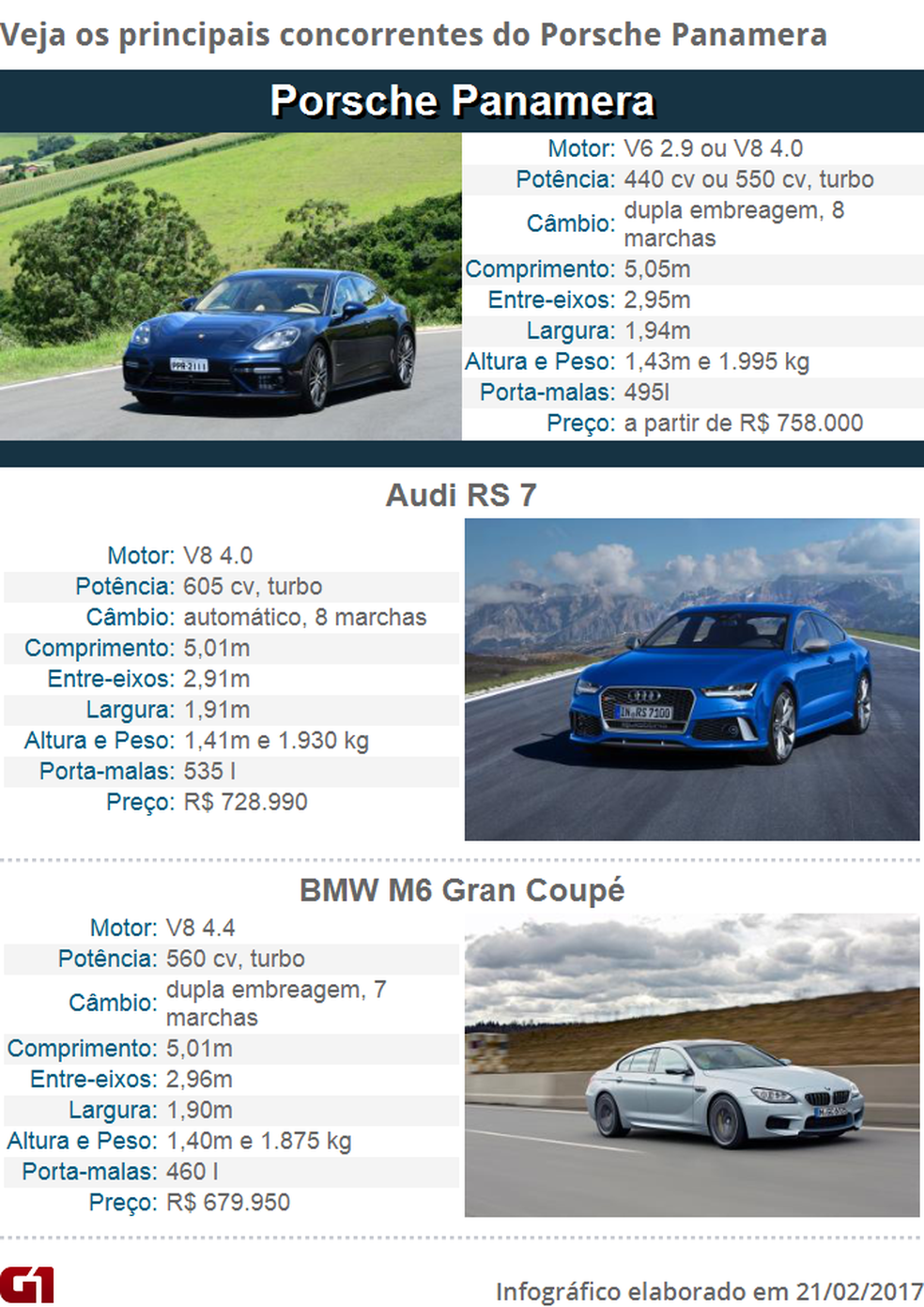Click the Audi price R$ 728.990
924x1307 pixels.
coord(245,802)
